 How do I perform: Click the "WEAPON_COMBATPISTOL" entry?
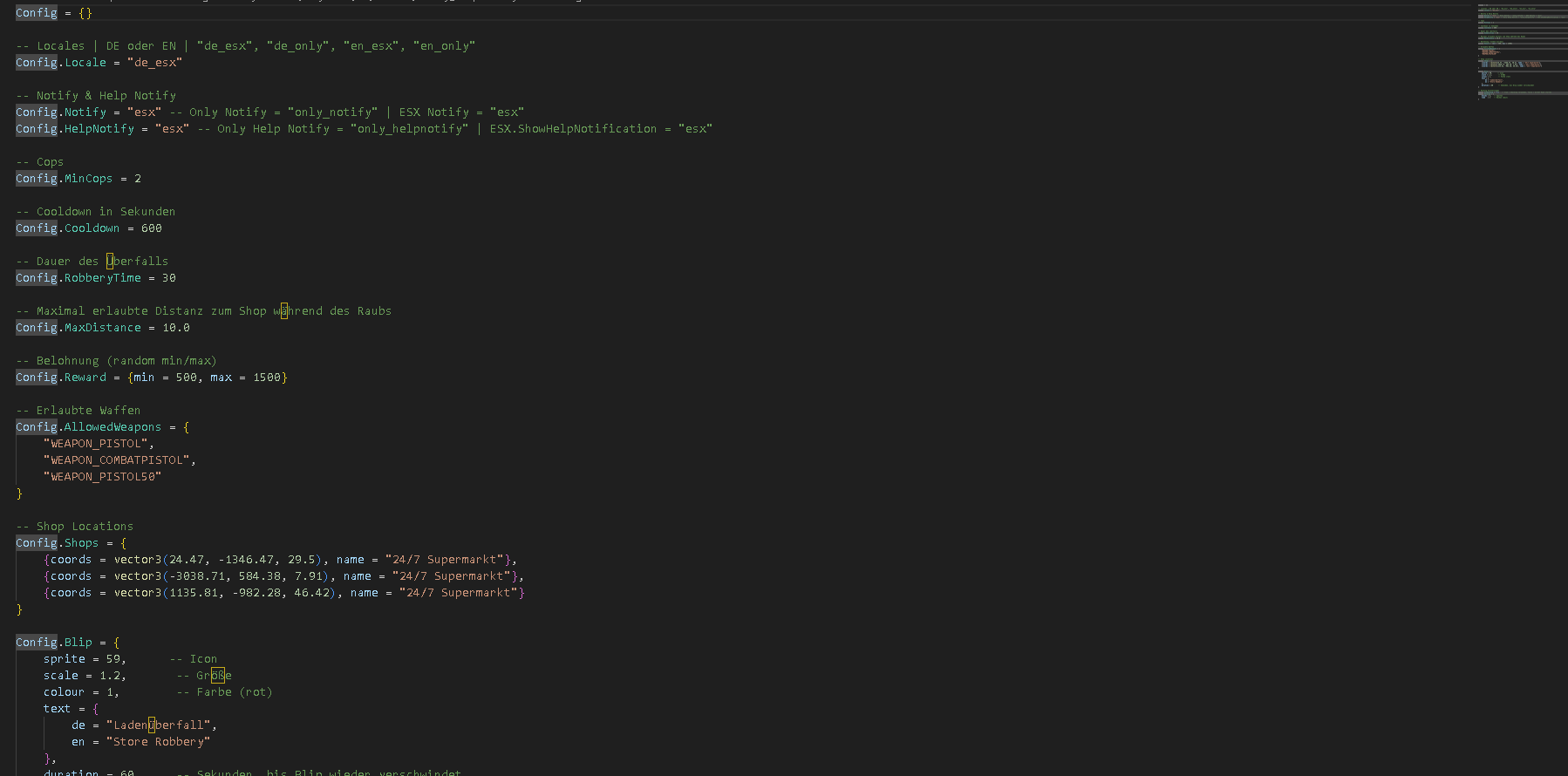coord(117,460)
